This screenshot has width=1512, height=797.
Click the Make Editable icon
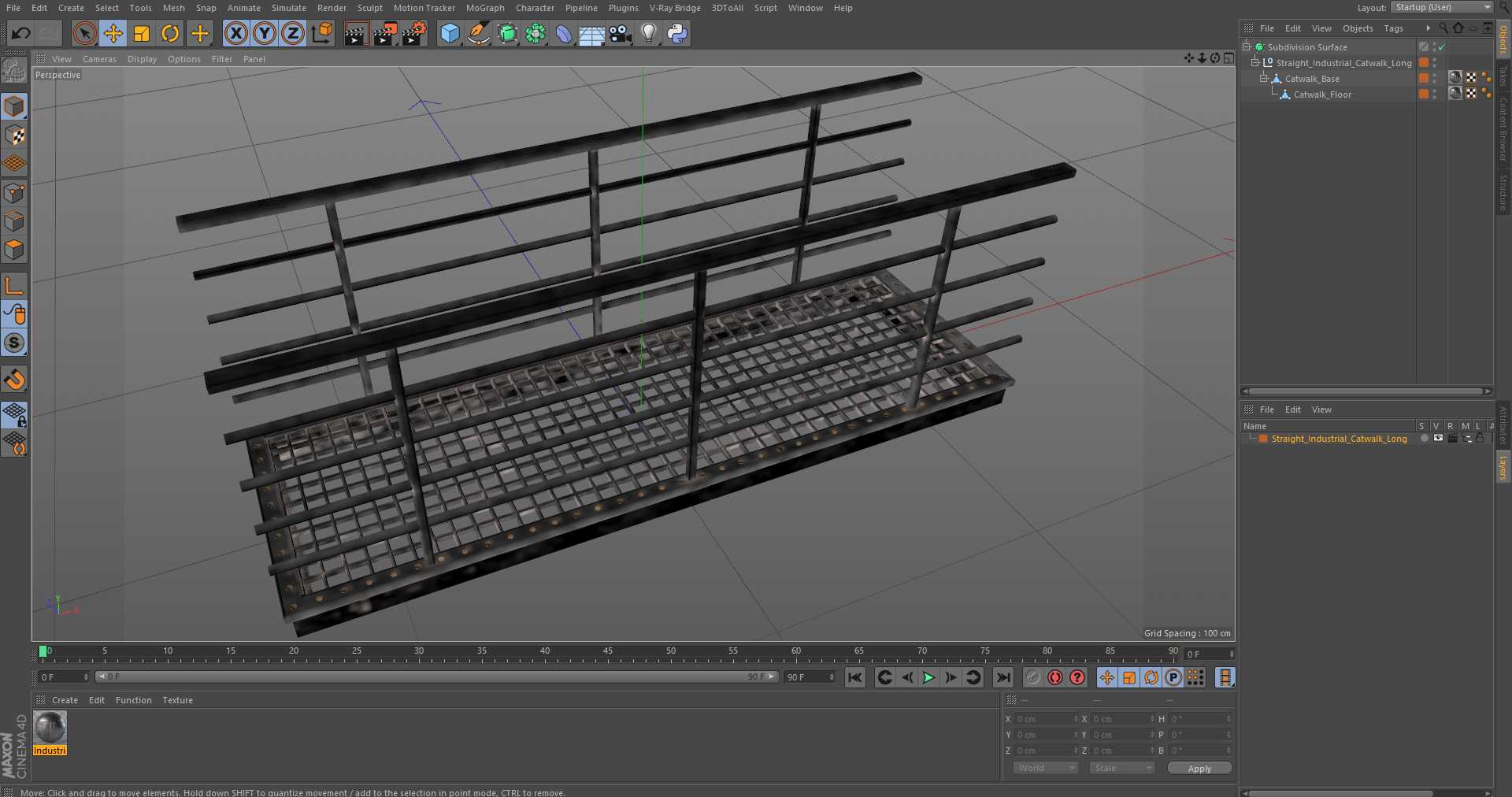[x=14, y=71]
